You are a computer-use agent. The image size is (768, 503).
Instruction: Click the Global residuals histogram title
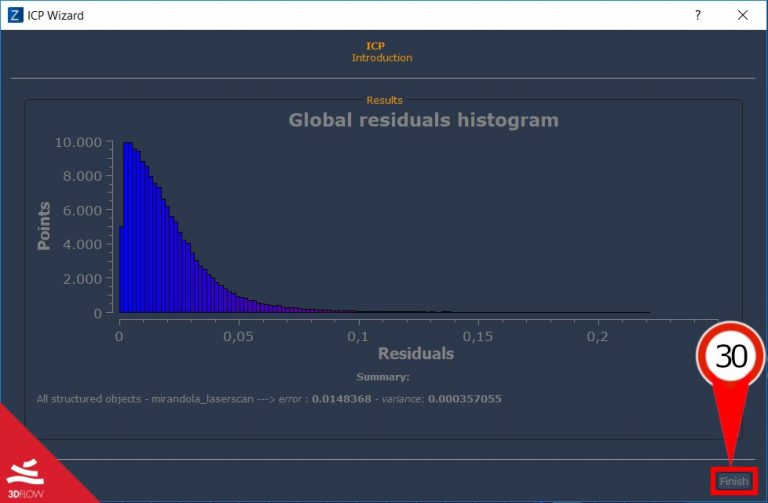[x=423, y=121]
